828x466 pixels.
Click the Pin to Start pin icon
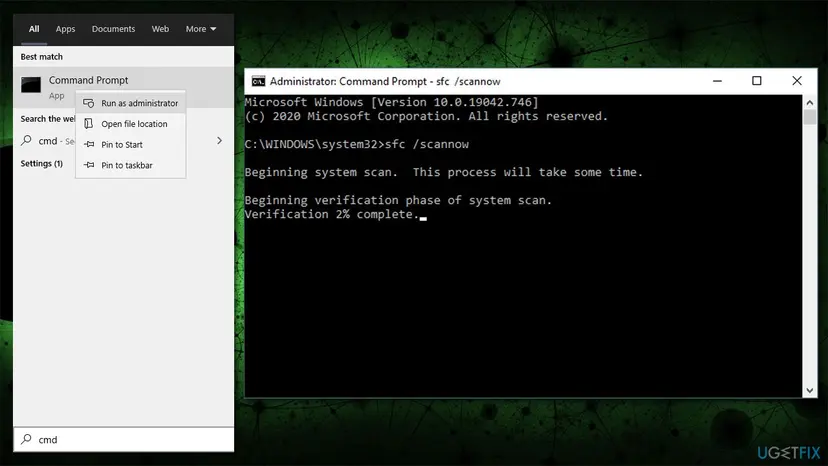pyautogui.click(x=89, y=144)
